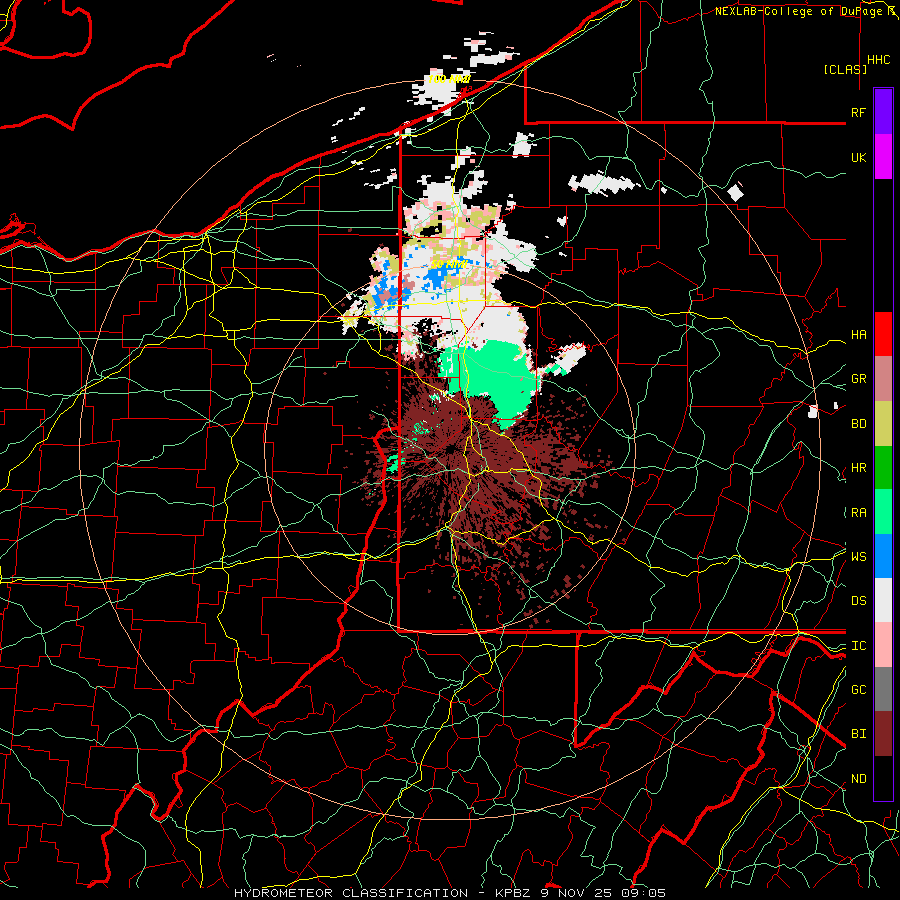The width and height of the screenshot is (900, 900).
Task: Select the gray GC legend swatch
Action: pyautogui.click(x=883, y=689)
